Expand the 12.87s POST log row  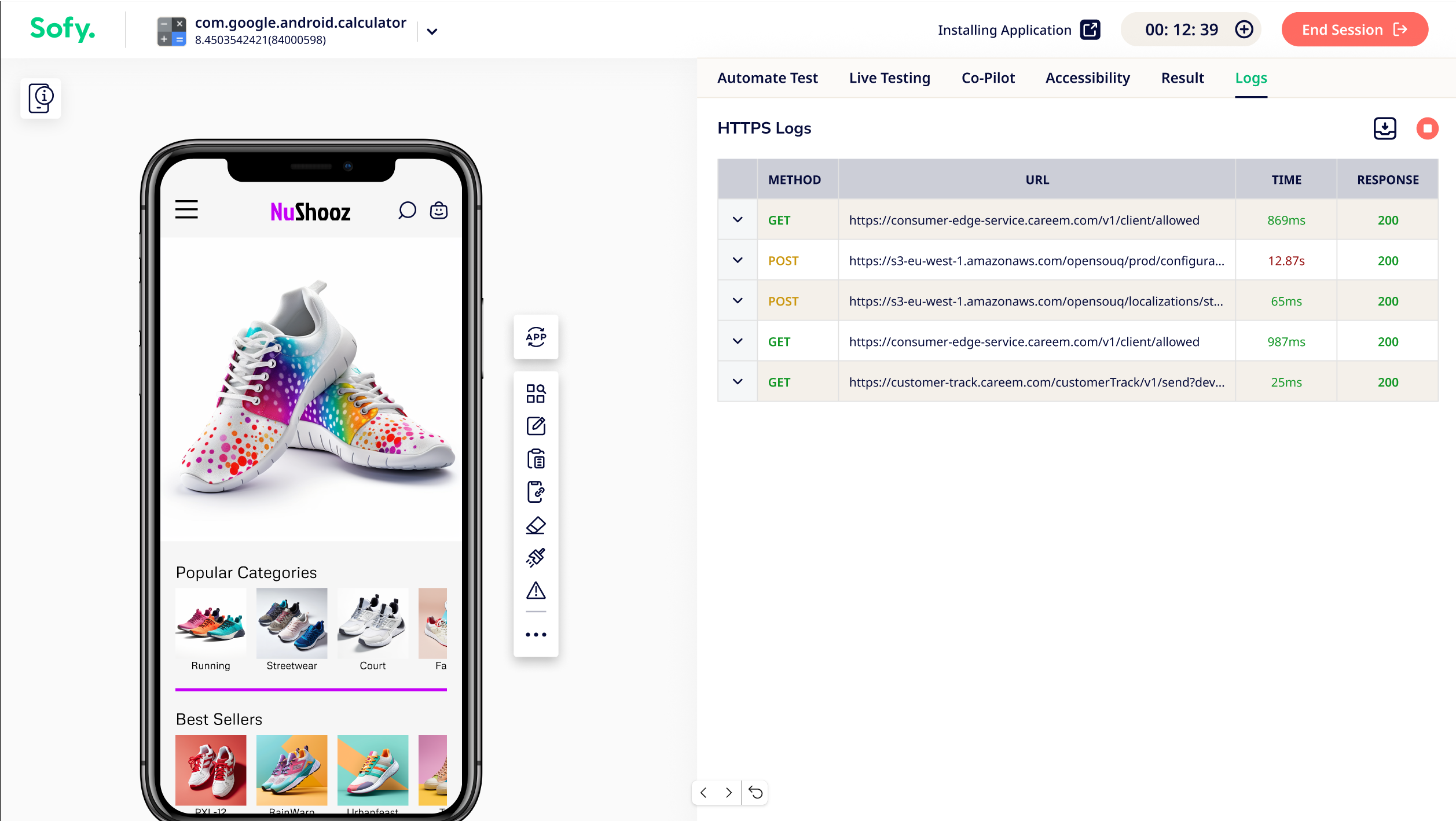[738, 260]
